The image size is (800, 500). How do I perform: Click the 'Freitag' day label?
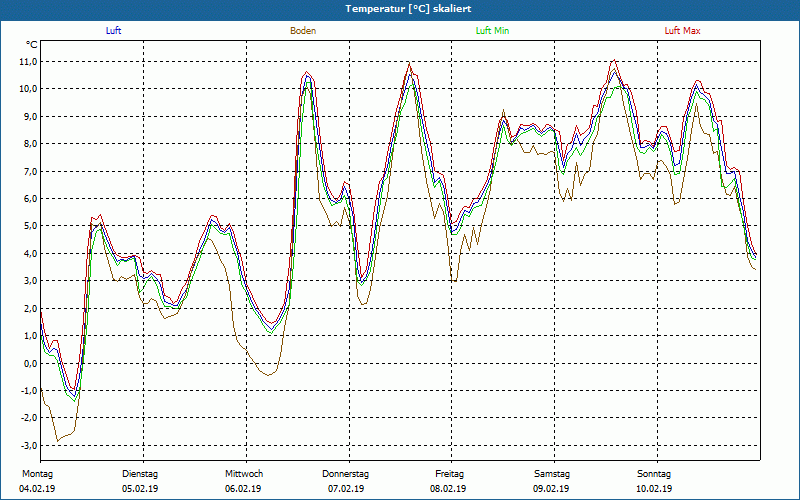(449, 474)
